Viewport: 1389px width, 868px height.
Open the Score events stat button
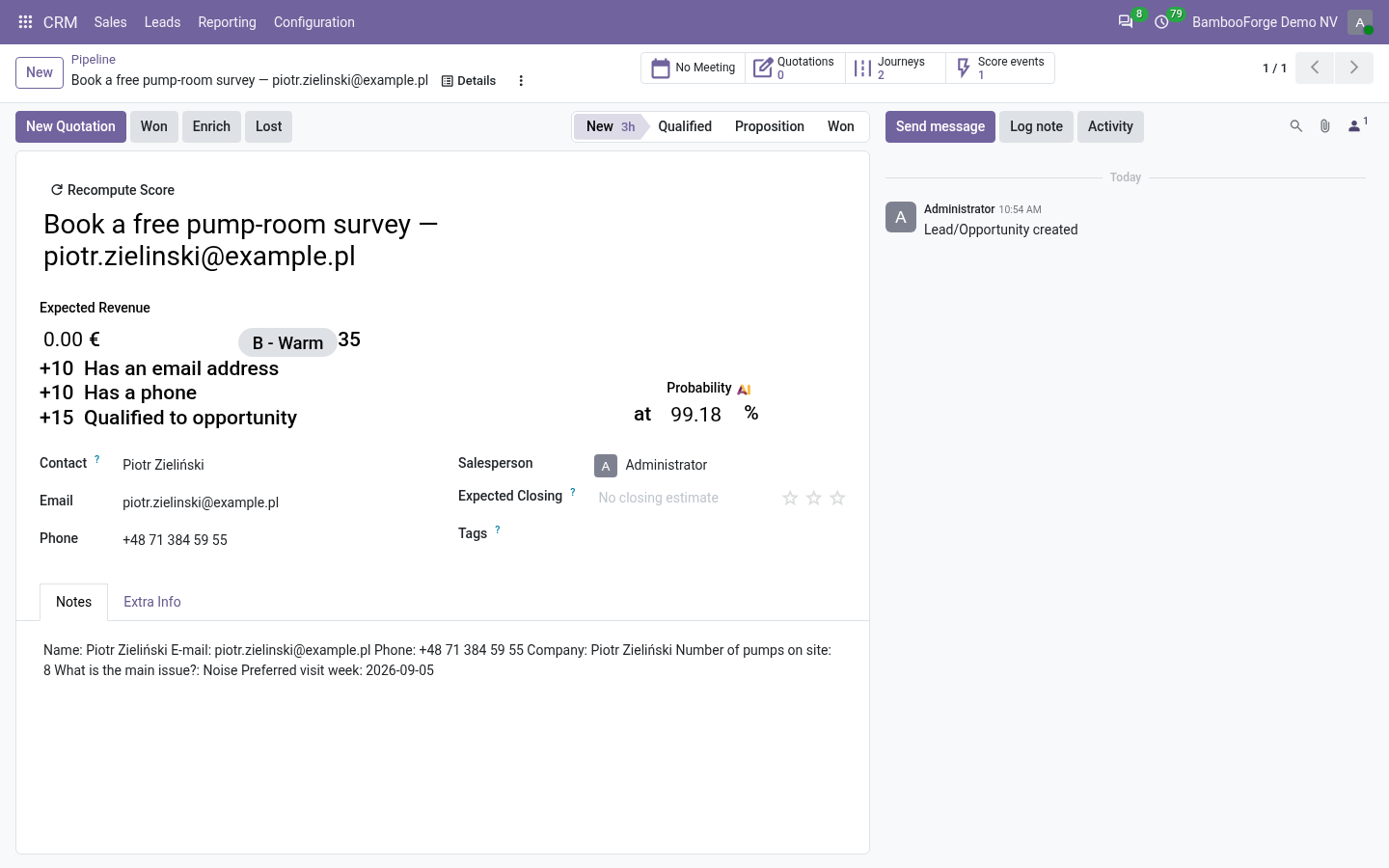[x=999, y=68]
